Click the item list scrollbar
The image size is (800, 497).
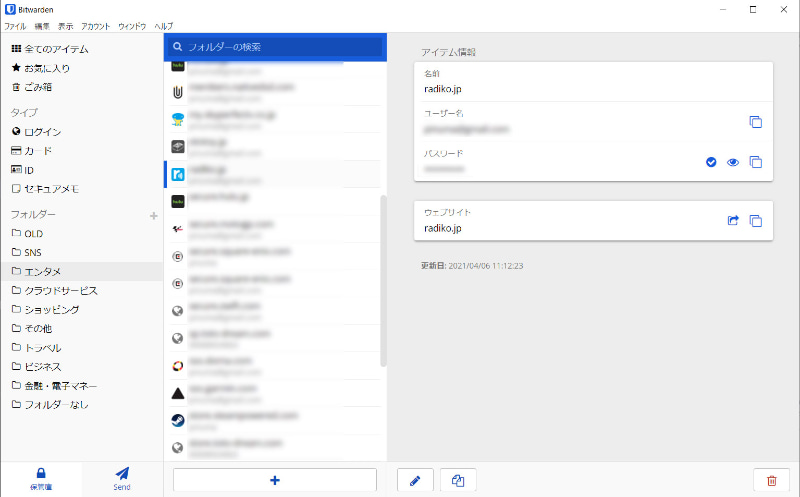383,281
